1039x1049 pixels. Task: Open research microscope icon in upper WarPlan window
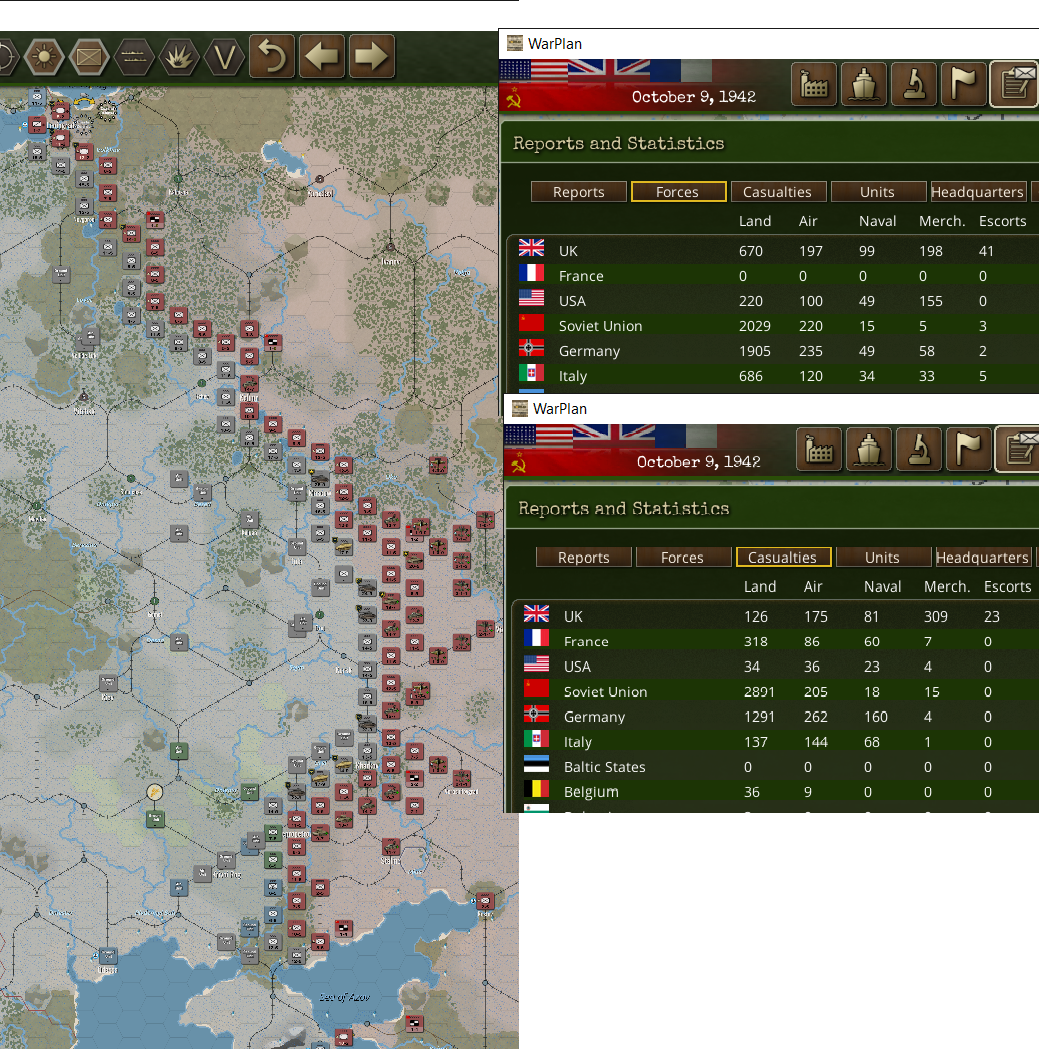coord(914,85)
